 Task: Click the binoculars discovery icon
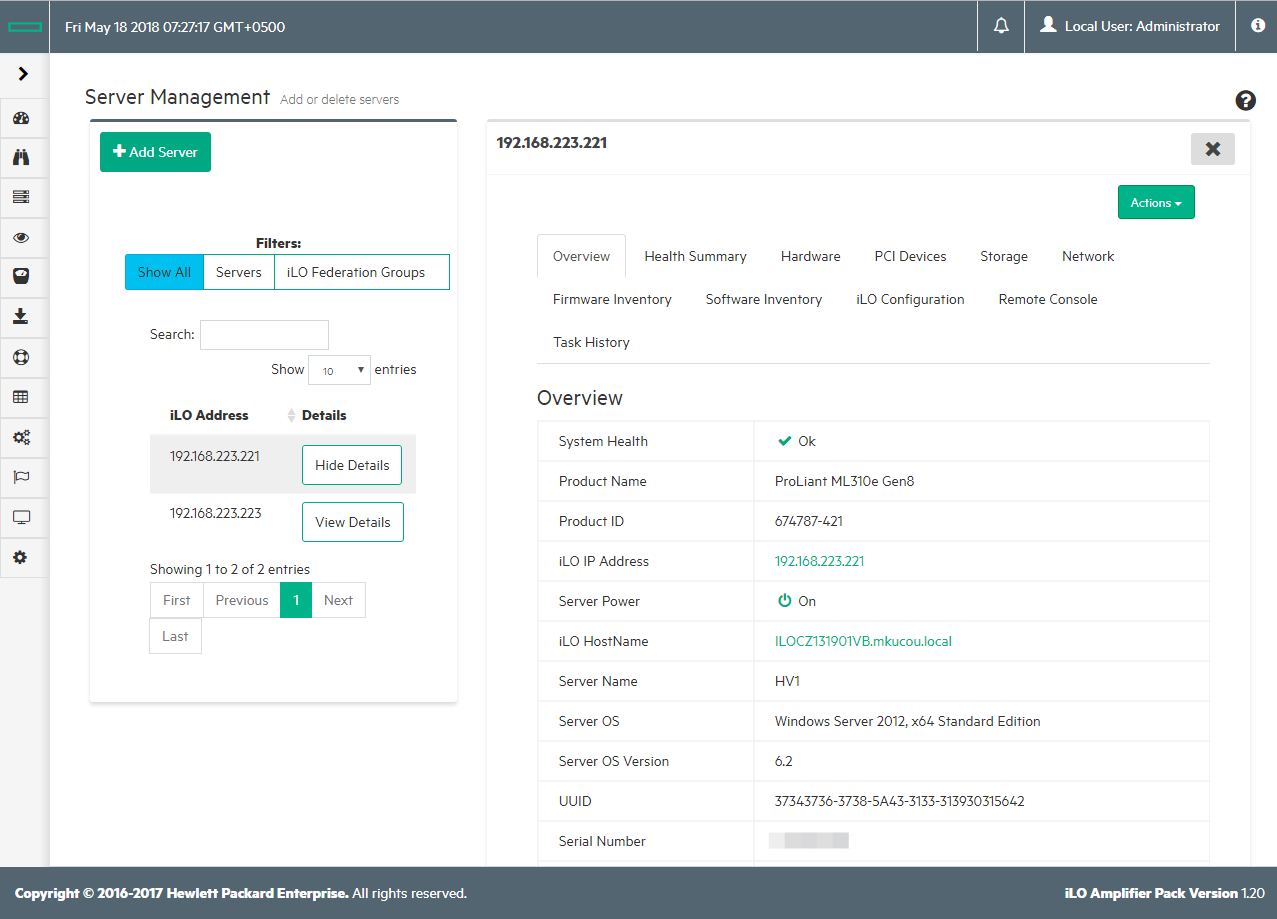click(x=21, y=157)
